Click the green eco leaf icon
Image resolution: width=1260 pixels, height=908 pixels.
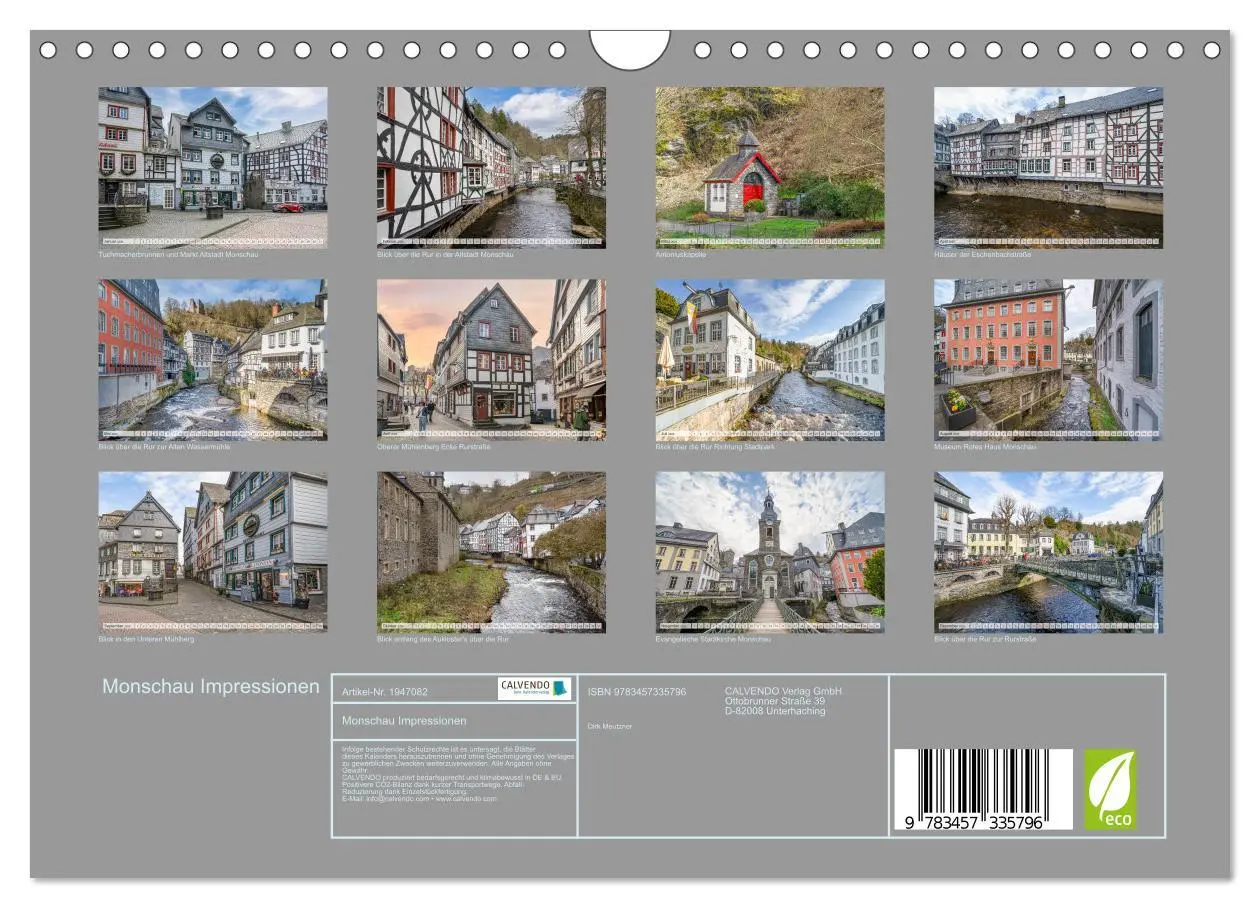tap(1110, 790)
